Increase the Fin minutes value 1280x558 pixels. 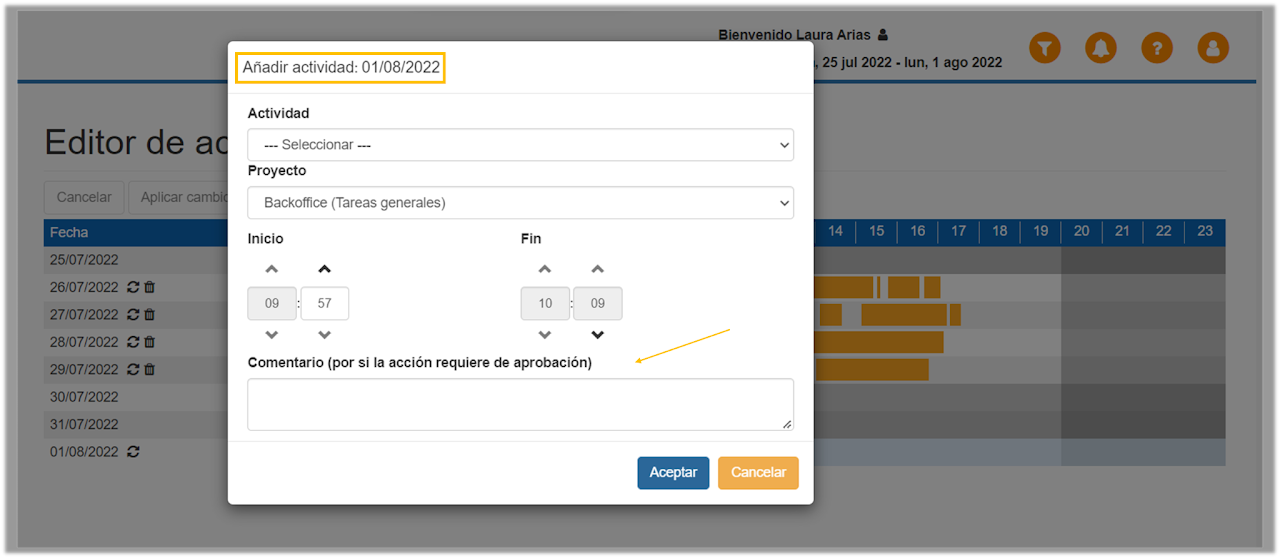(x=597, y=270)
